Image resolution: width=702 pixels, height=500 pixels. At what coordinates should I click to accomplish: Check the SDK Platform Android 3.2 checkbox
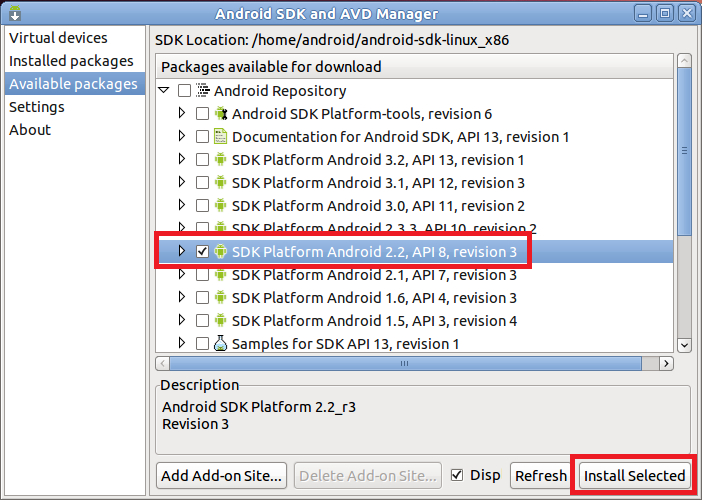tap(202, 159)
